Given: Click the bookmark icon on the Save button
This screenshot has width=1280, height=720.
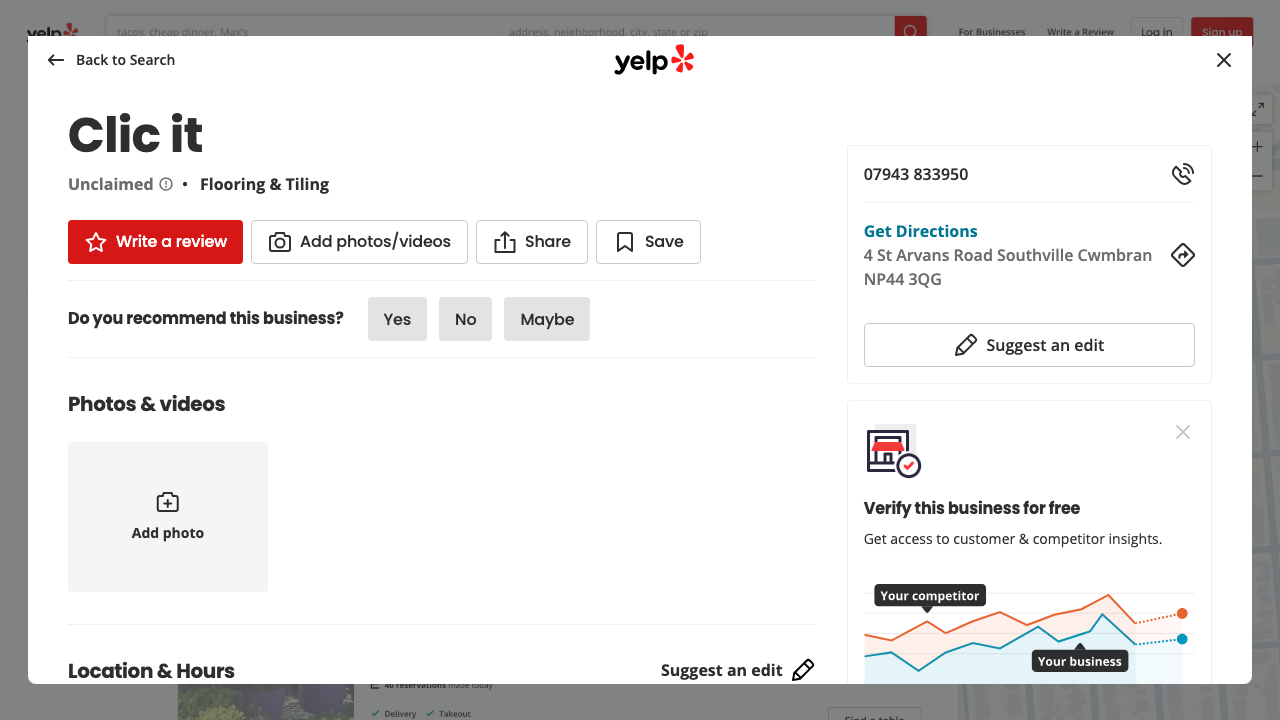Looking at the screenshot, I should point(624,241).
